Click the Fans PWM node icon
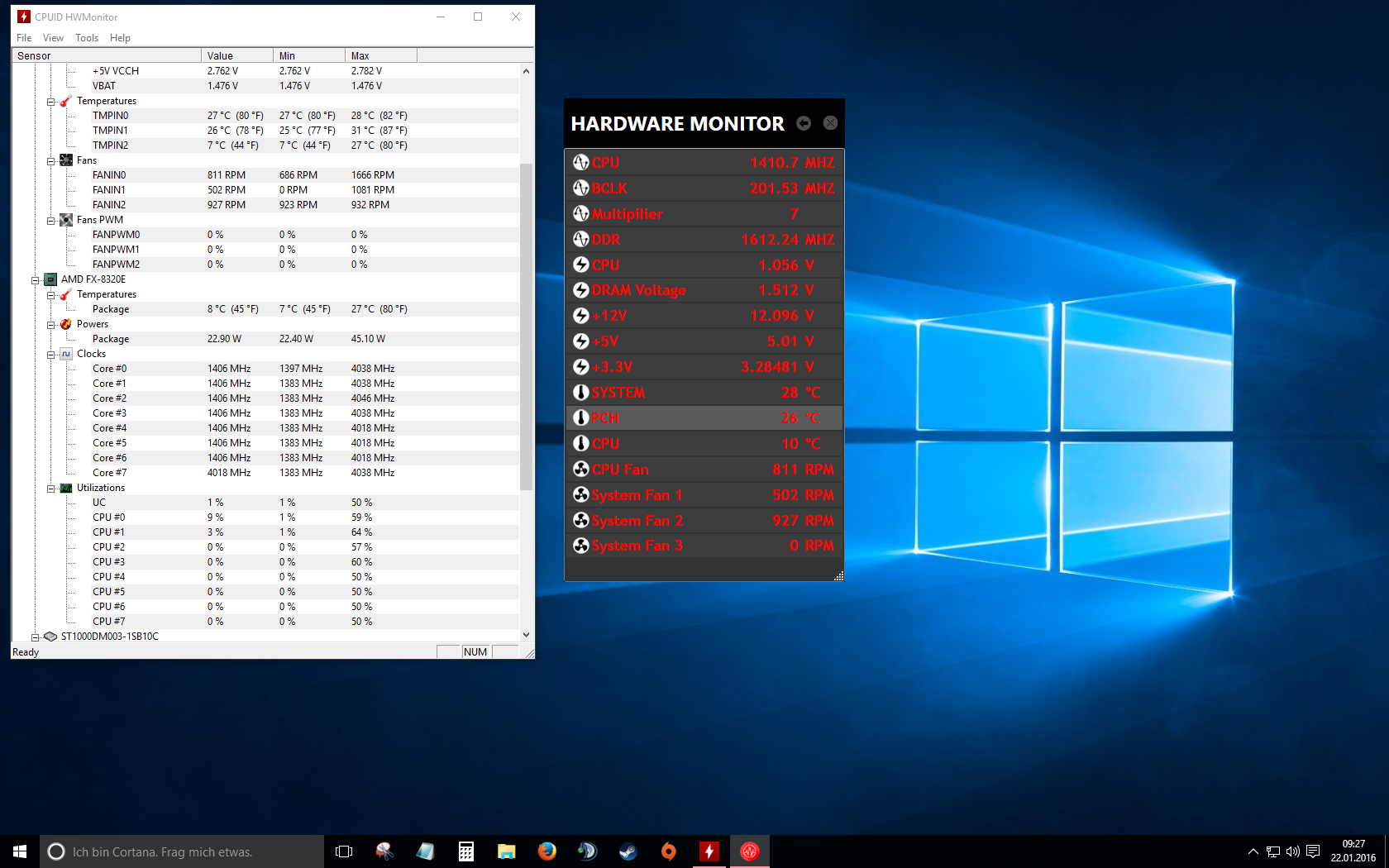Image resolution: width=1389 pixels, height=868 pixels. pyautogui.click(x=66, y=220)
